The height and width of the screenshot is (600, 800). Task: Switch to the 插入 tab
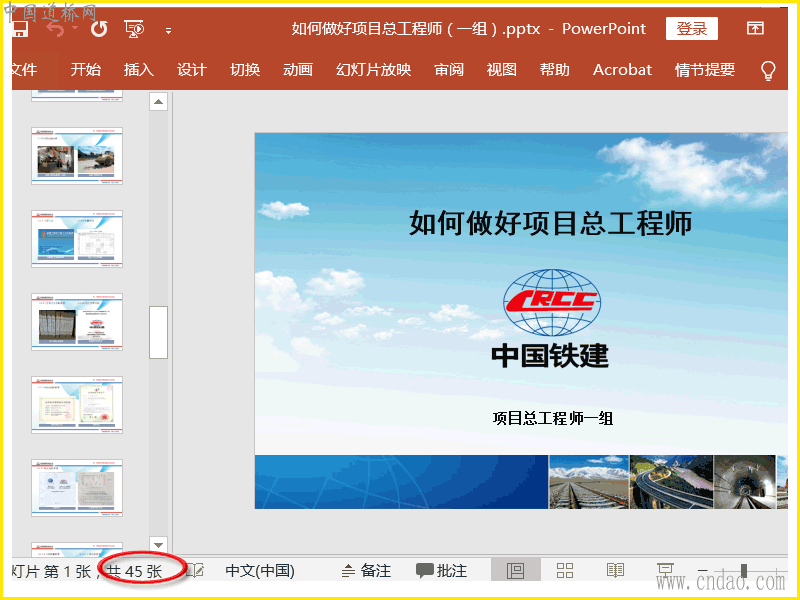(x=138, y=69)
